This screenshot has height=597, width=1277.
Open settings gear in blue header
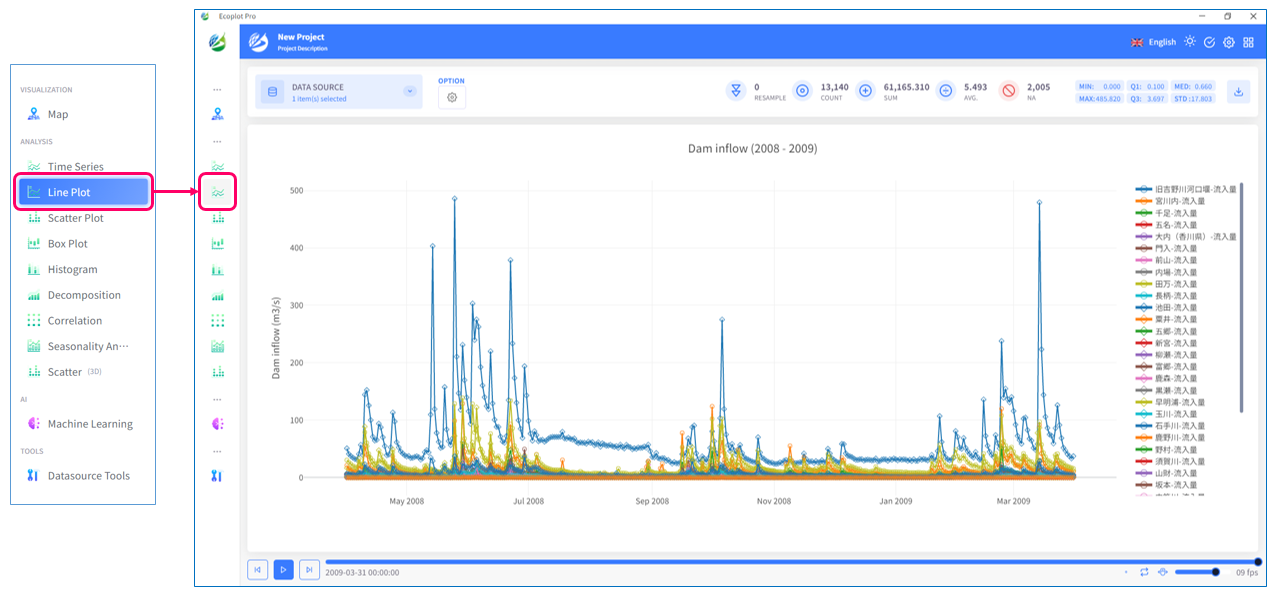(x=1229, y=42)
